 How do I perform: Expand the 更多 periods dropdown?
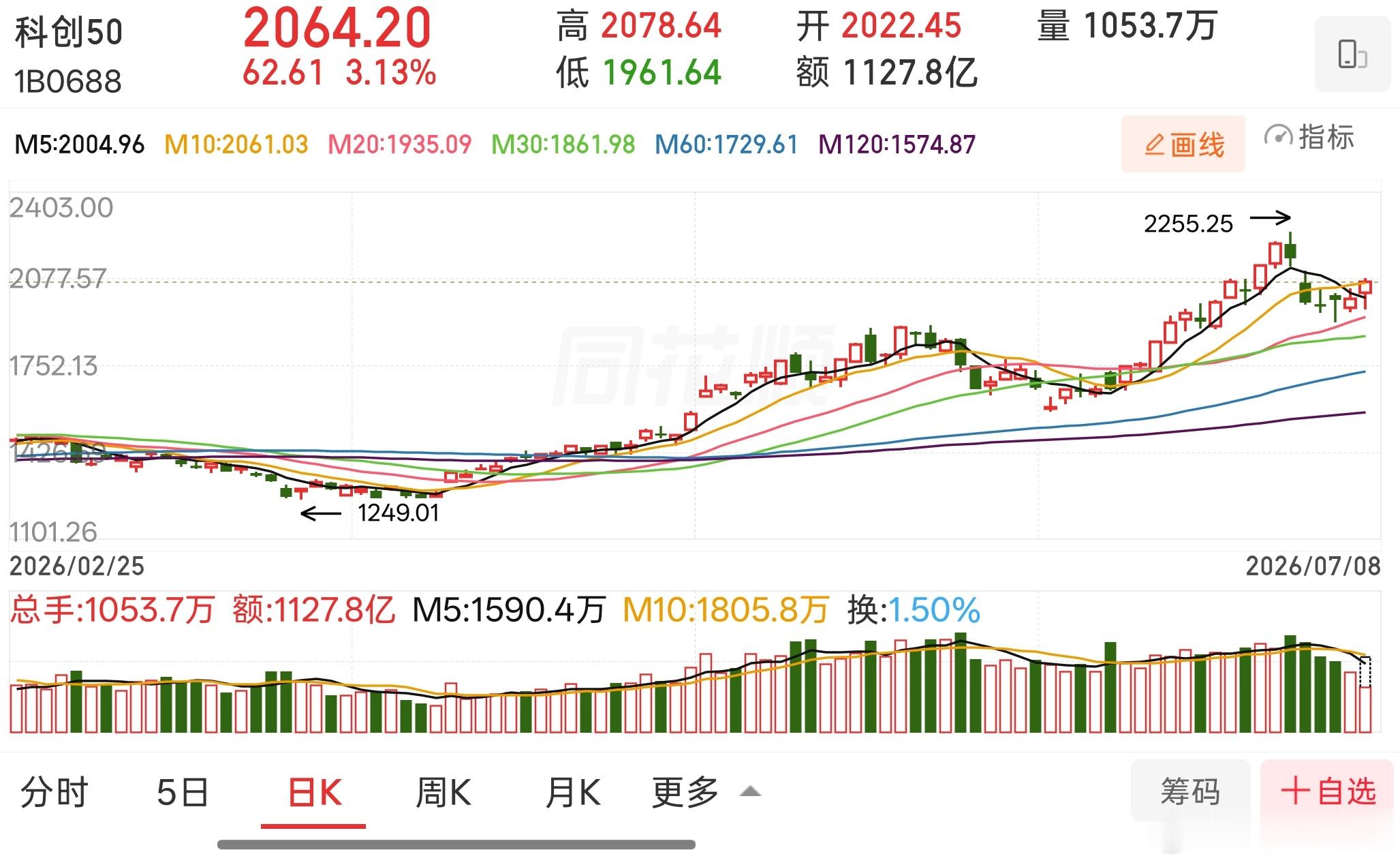pos(706,793)
